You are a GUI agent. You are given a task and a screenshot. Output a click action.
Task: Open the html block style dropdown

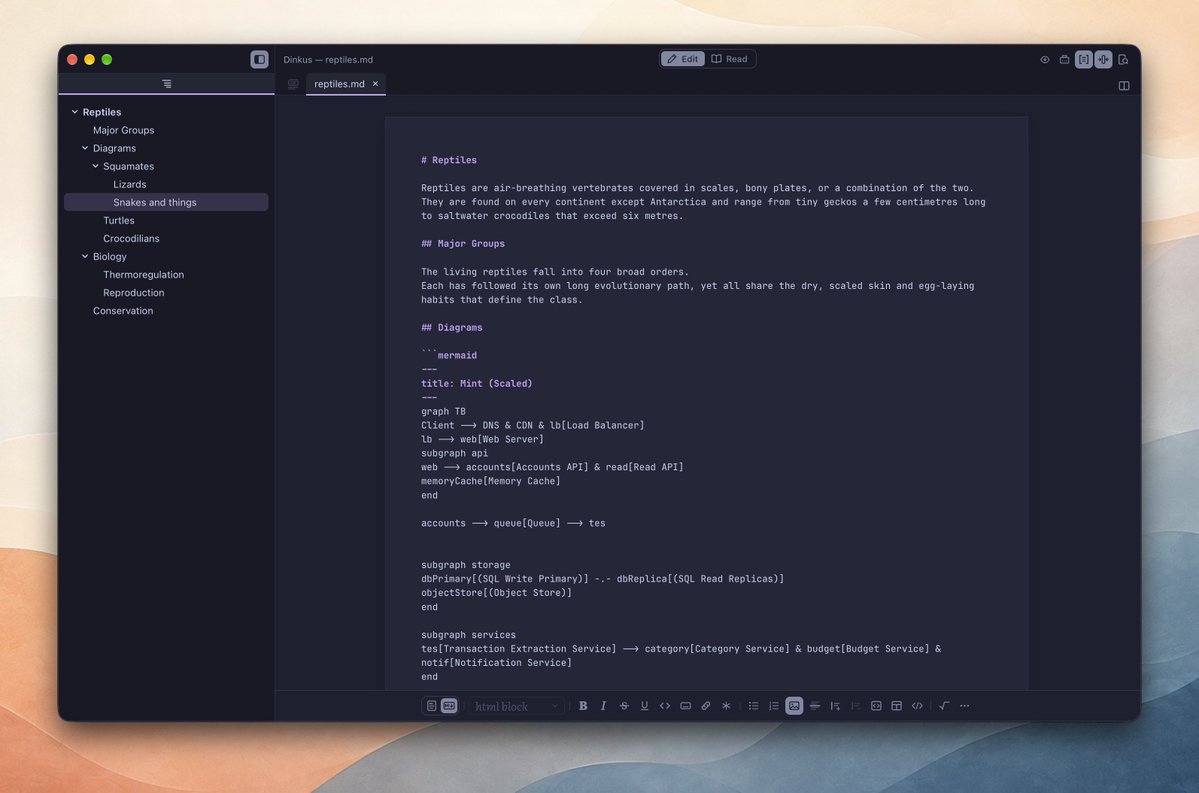tap(516, 707)
